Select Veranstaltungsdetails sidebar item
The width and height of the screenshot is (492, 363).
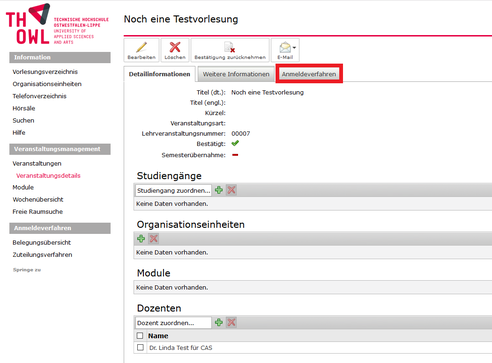point(48,176)
